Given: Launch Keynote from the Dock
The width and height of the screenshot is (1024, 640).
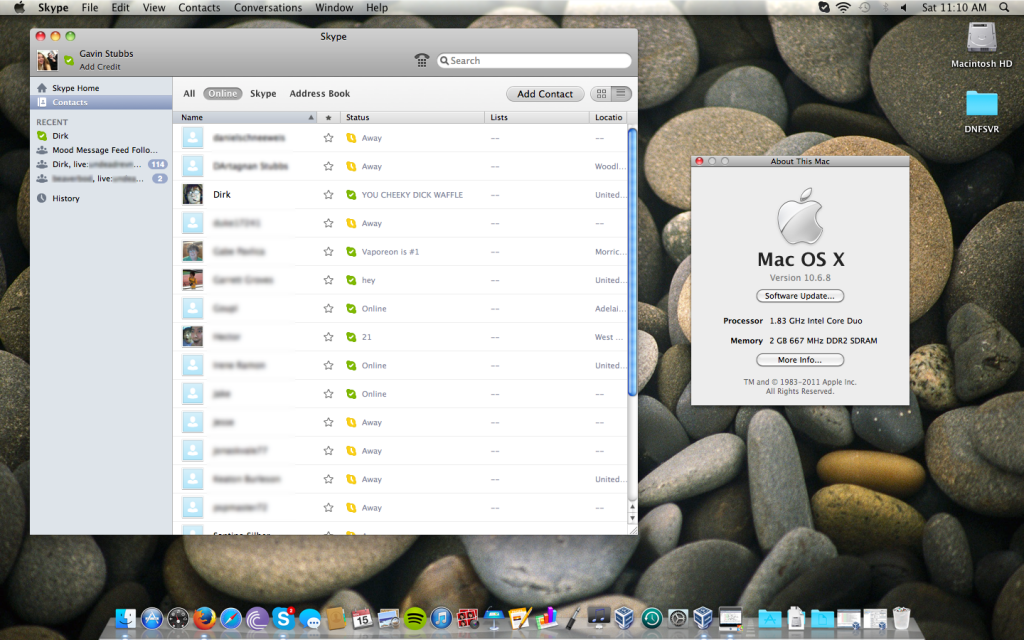Looking at the screenshot, I should click(x=494, y=618).
